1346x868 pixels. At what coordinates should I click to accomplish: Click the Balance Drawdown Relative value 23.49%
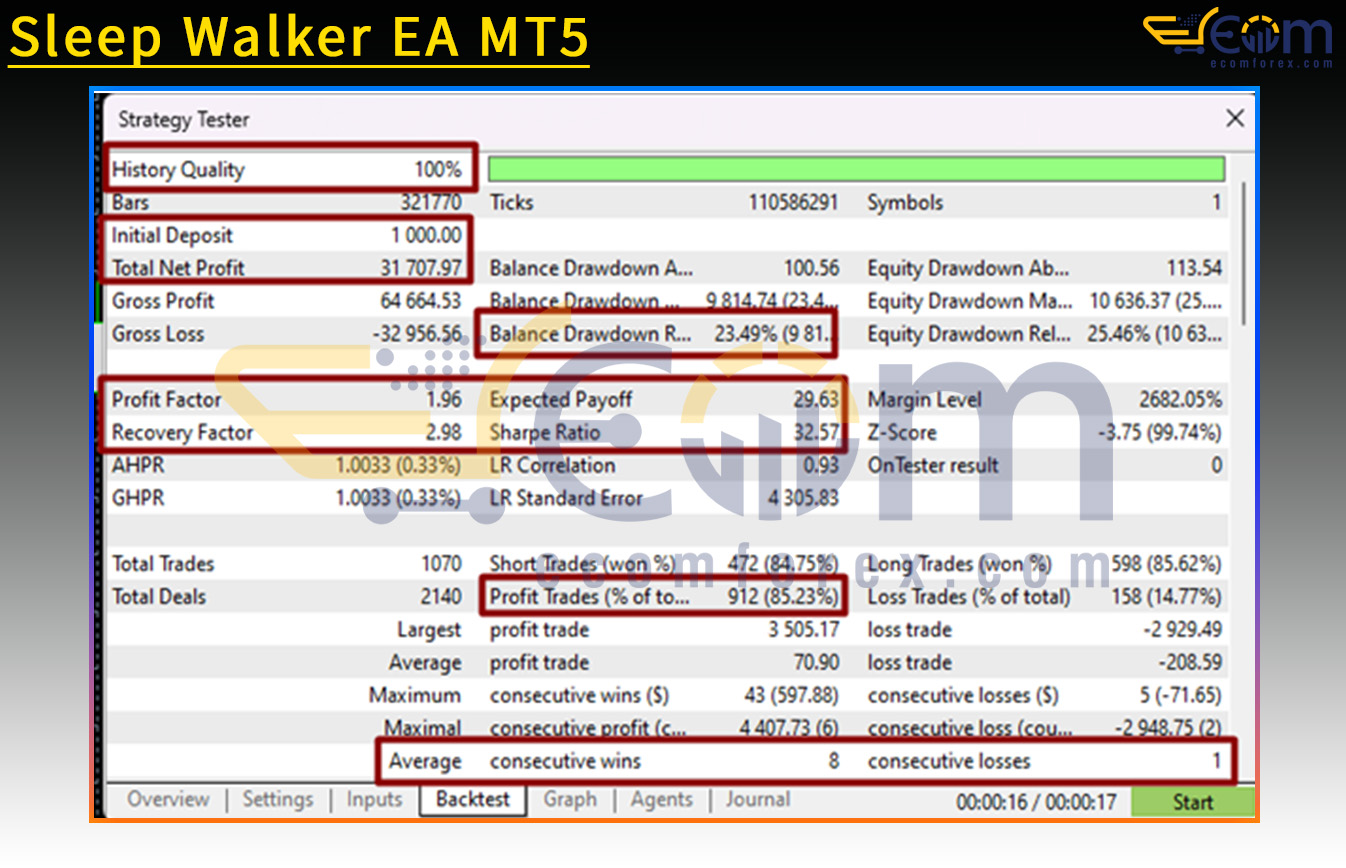[774, 334]
